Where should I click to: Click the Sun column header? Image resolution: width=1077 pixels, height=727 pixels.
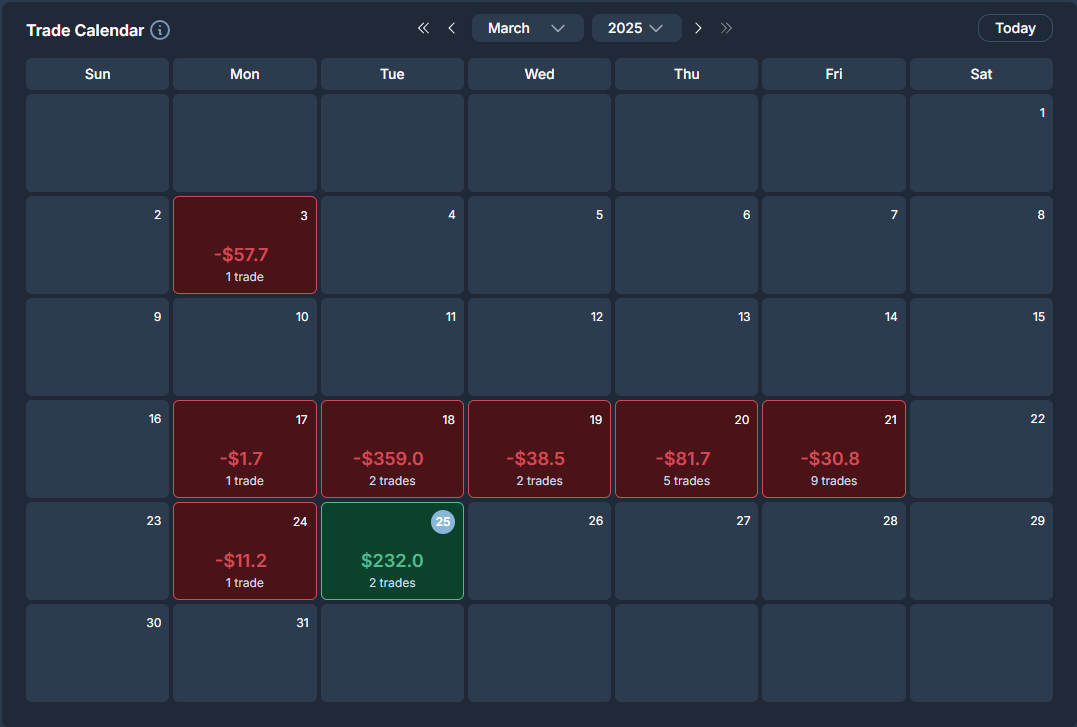click(x=98, y=74)
